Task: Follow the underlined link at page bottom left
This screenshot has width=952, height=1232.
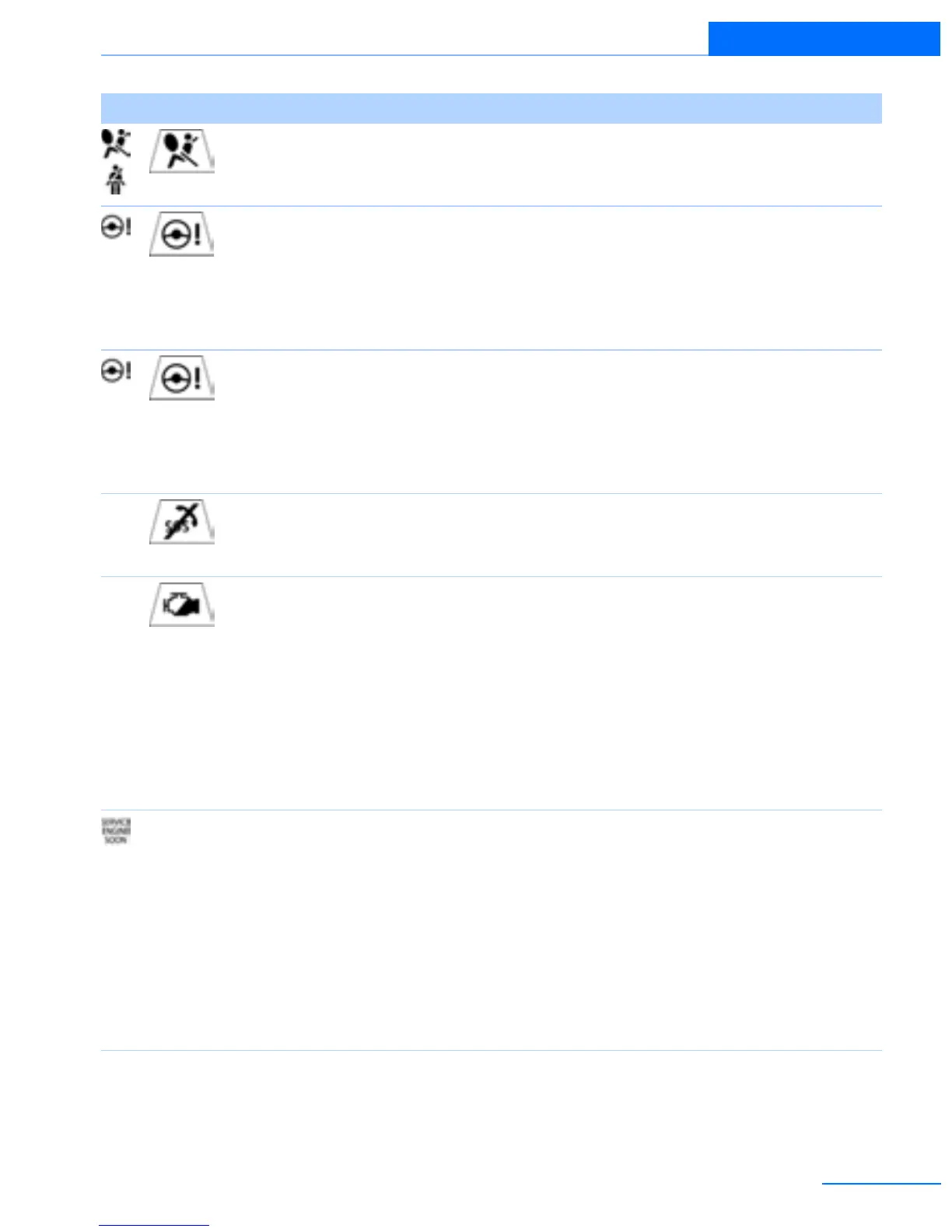Action: point(154,1225)
